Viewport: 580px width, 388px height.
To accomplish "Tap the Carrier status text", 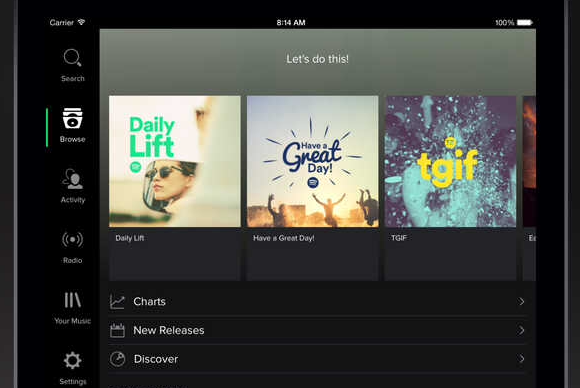I will (x=62, y=23).
